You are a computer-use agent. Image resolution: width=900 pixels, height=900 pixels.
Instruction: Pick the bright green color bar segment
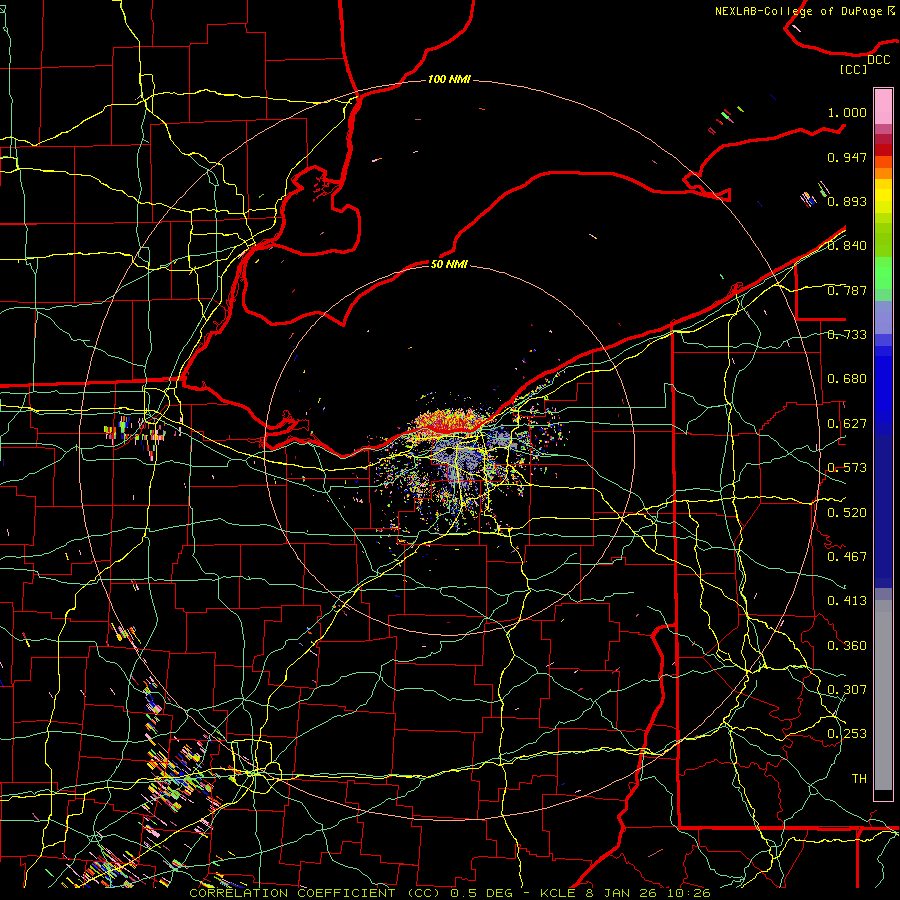tap(883, 273)
